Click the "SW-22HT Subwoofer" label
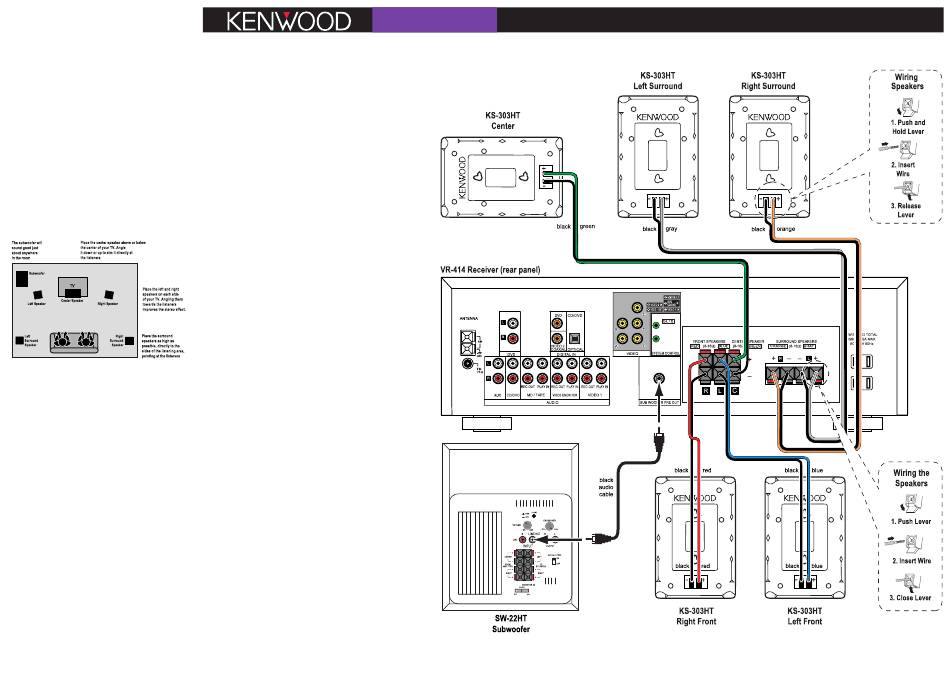950x675 pixels. [x=511, y=624]
